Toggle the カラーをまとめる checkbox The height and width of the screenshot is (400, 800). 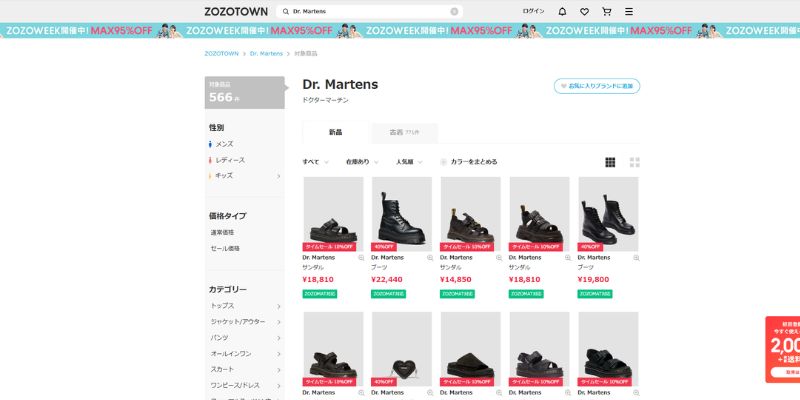point(443,162)
